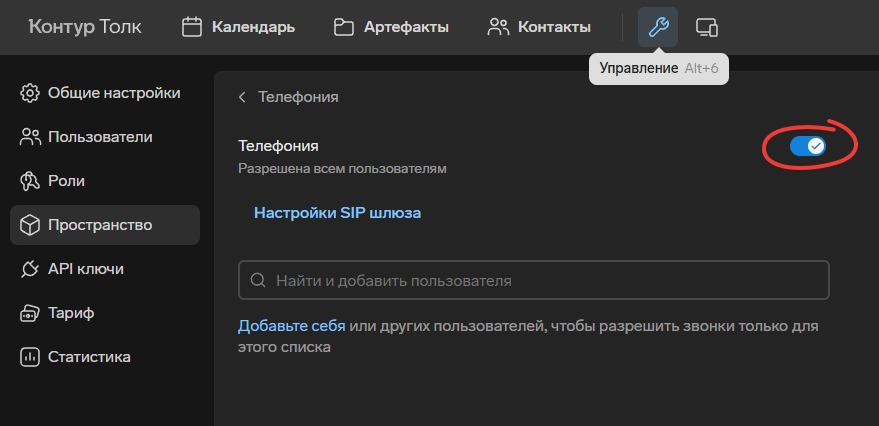Click the devices monitor icon in header

click(x=707, y=27)
